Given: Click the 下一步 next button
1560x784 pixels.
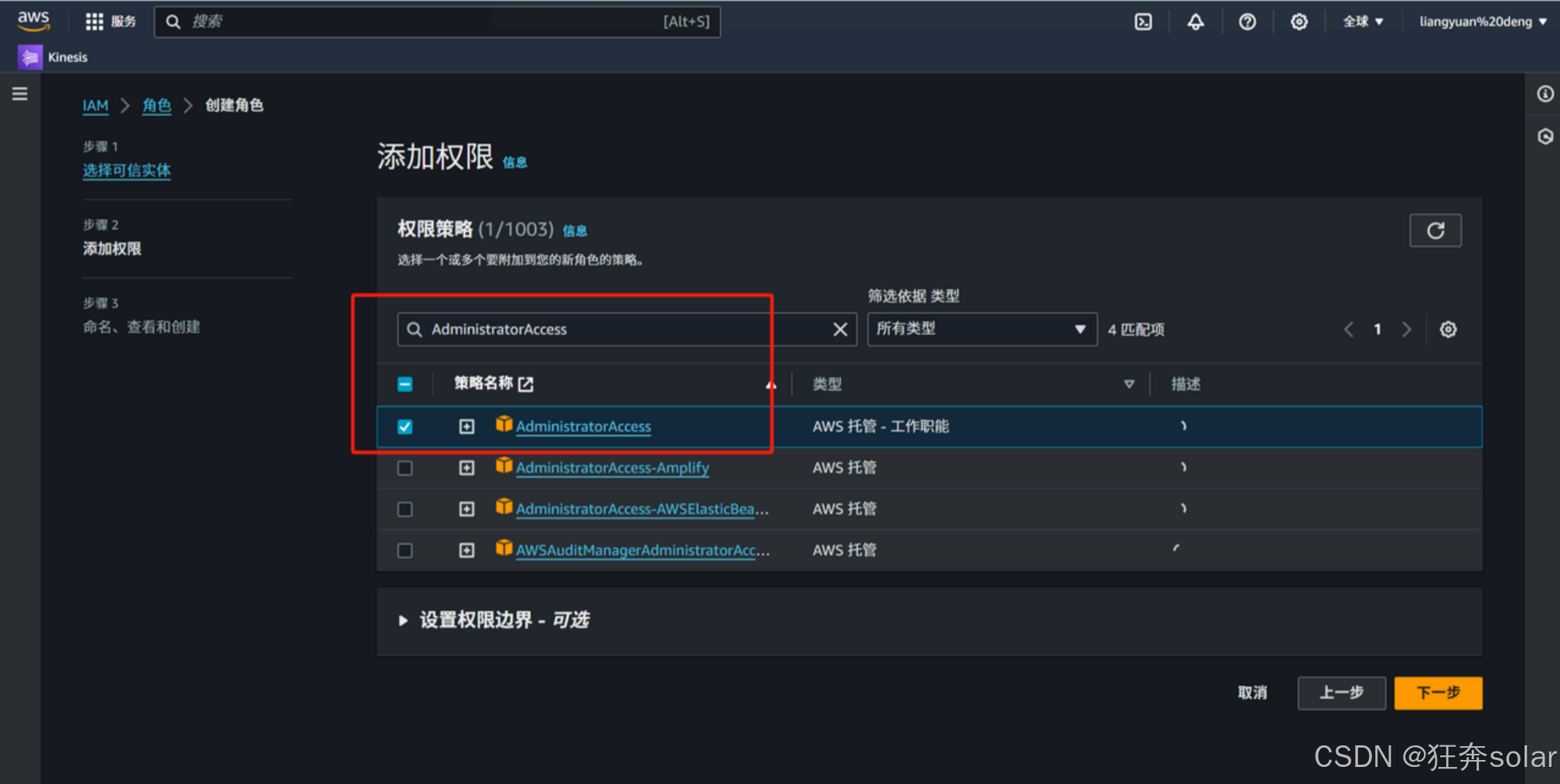Looking at the screenshot, I should click(x=1439, y=693).
